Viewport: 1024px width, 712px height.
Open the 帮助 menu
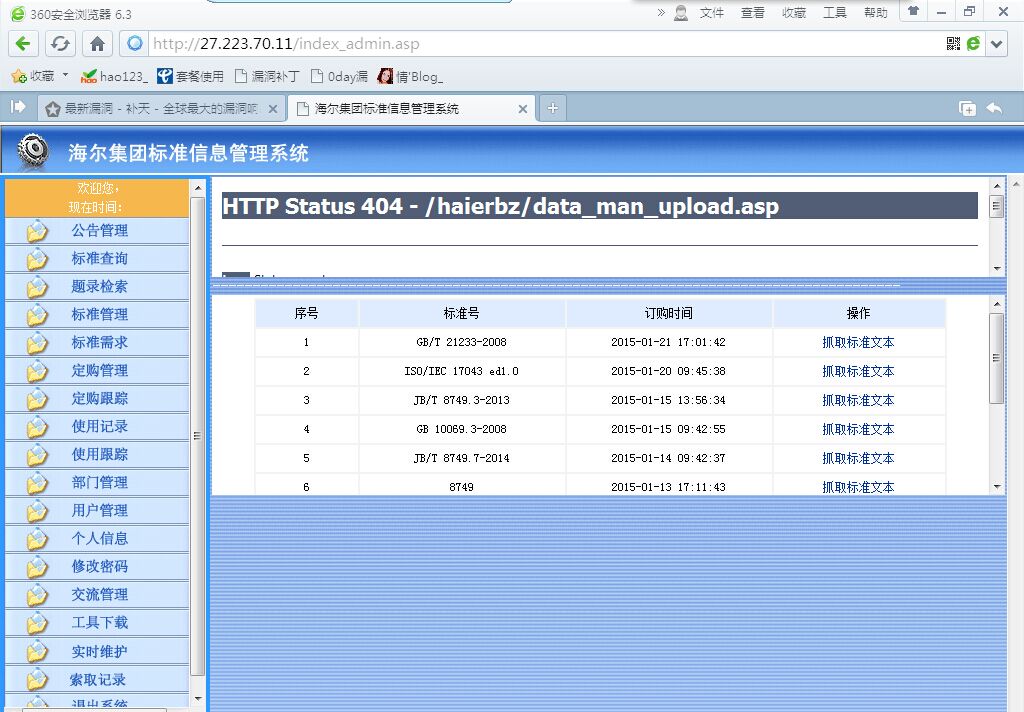[x=876, y=12]
